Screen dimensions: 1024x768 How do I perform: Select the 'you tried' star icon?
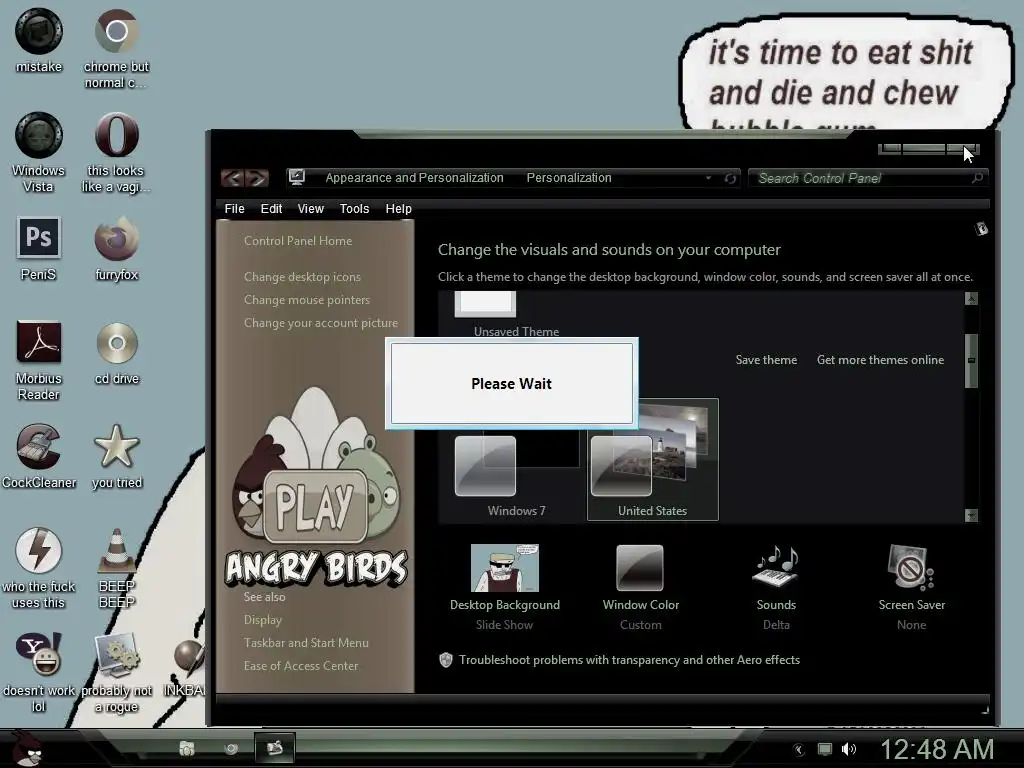pyautogui.click(x=116, y=456)
